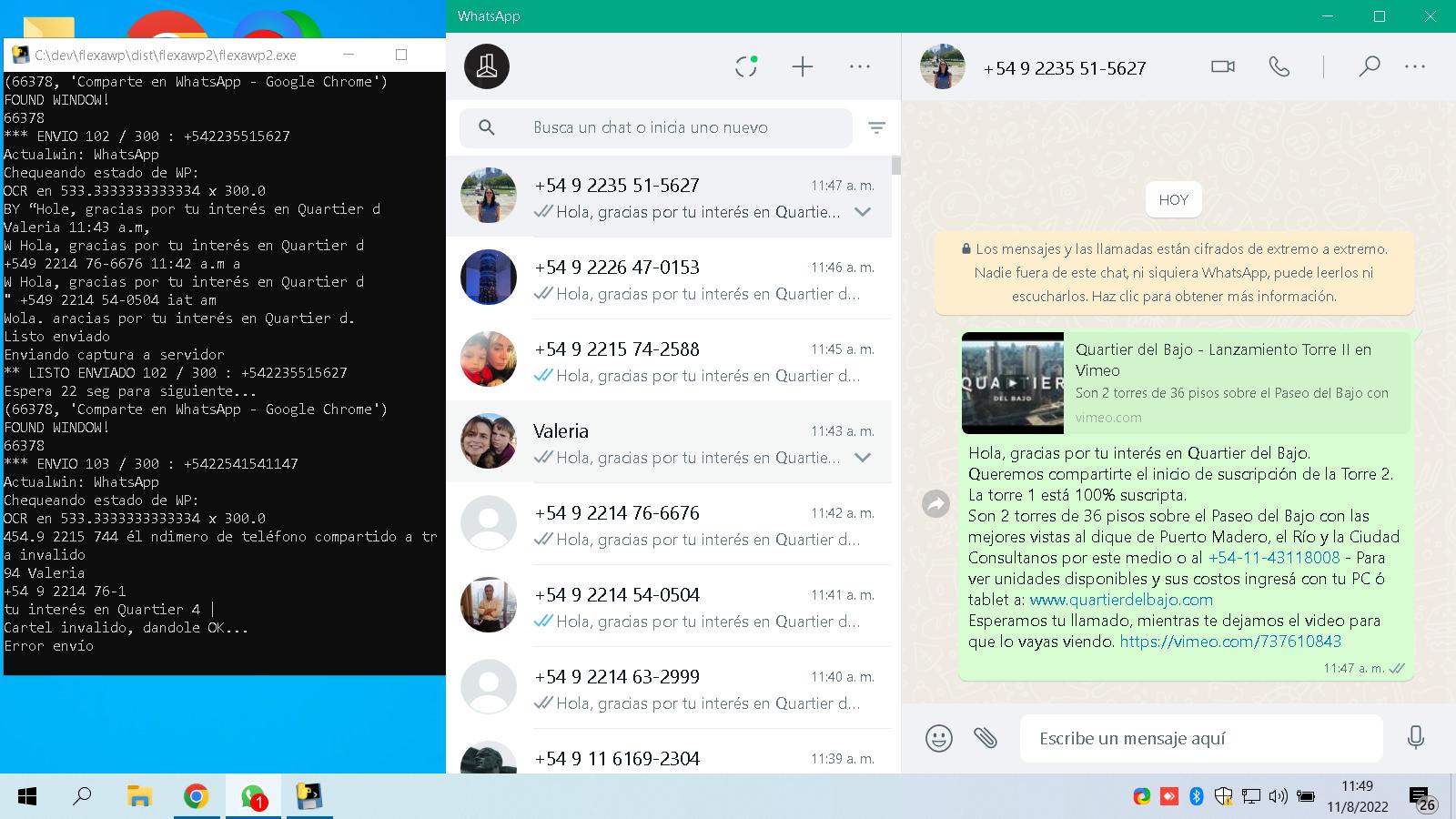Open chat with +54 9 11 6169-2304
The image size is (1456, 819).
click(669, 752)
